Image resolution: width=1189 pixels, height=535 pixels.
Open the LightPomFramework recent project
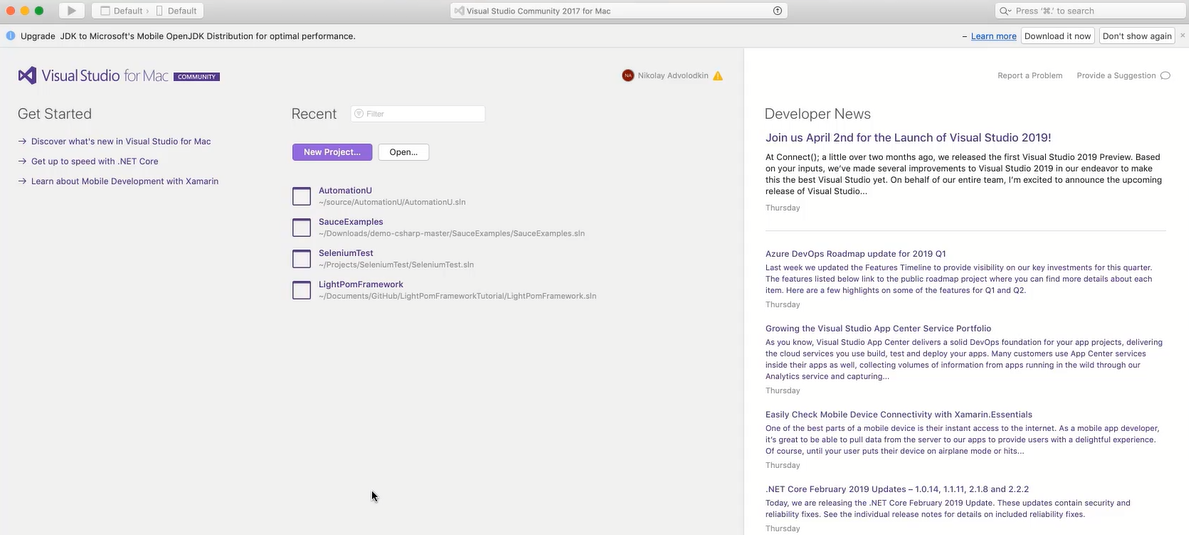[361, 284]
